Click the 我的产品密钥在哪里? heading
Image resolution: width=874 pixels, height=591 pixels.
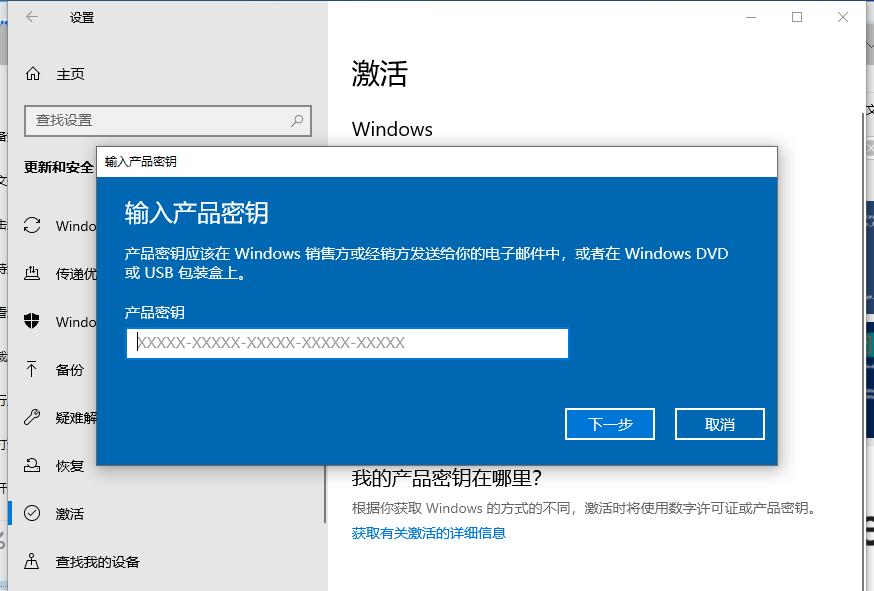(446, 478)
